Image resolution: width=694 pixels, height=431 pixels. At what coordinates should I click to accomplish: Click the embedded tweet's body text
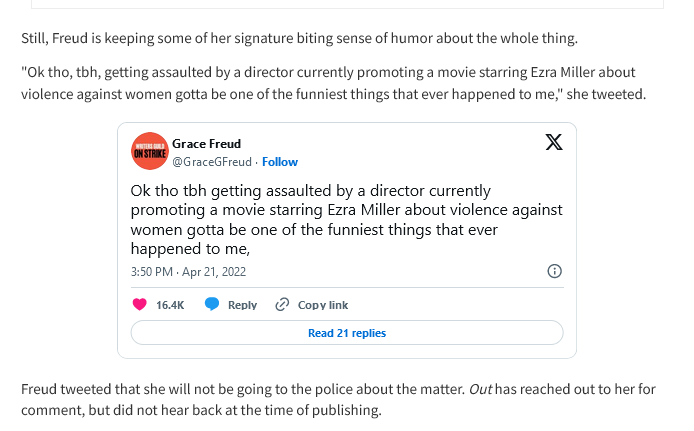(x=345, y=220)
